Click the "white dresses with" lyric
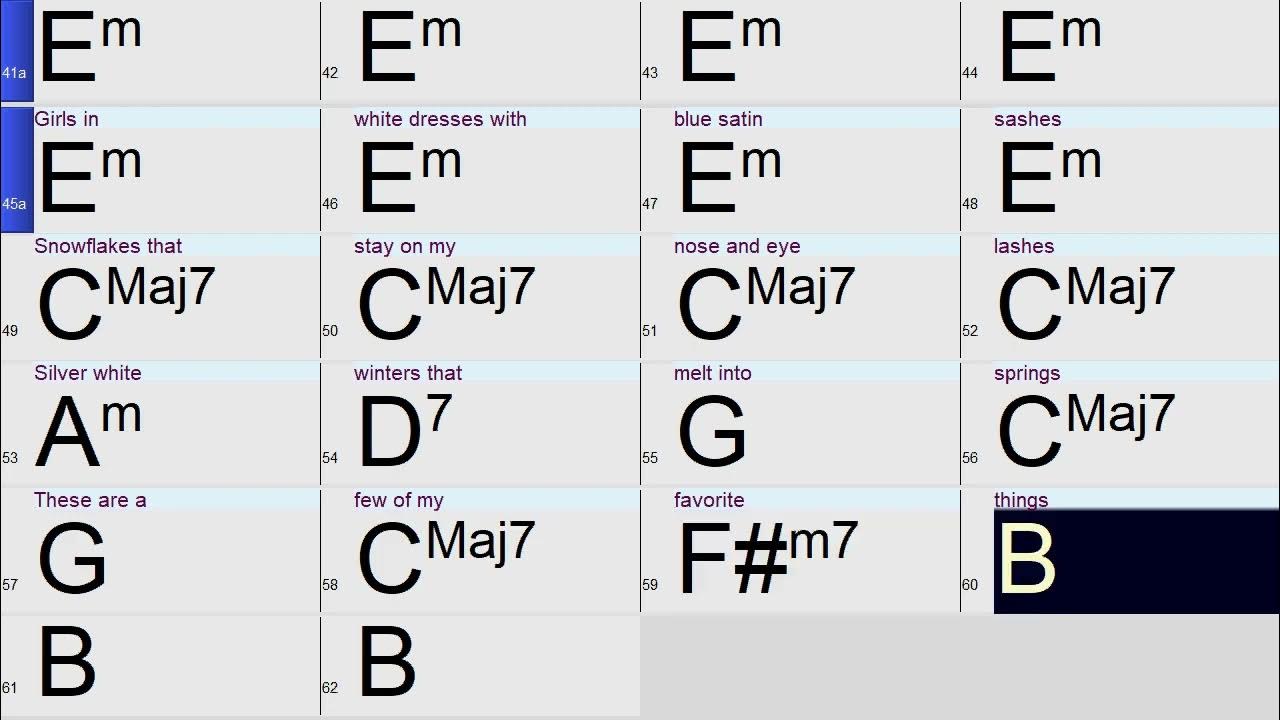Viewport: 1280px width, 720px height. pyautogui.click(x=440, y=119)
